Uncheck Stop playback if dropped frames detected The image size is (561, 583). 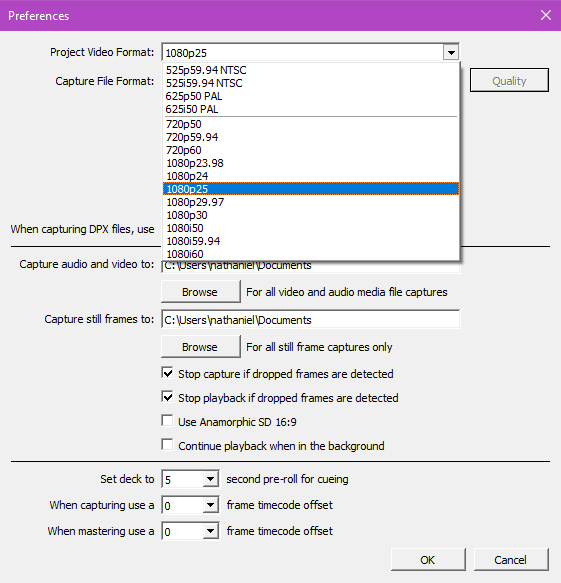click(167, 397)
